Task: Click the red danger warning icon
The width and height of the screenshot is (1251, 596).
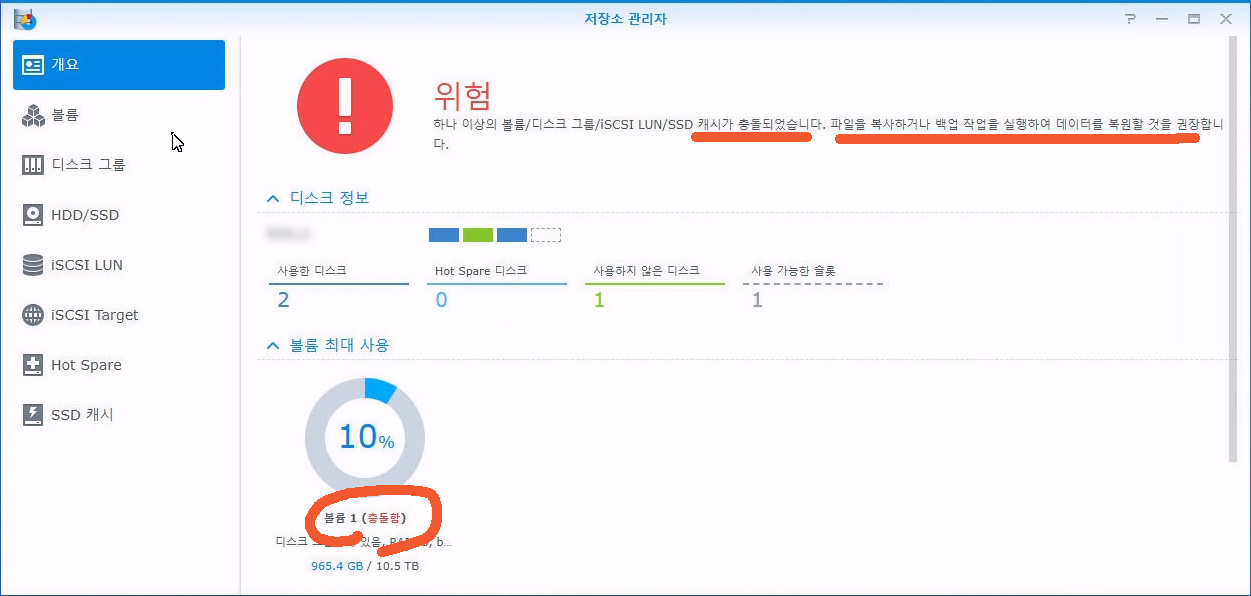Action: pos(345,105)
